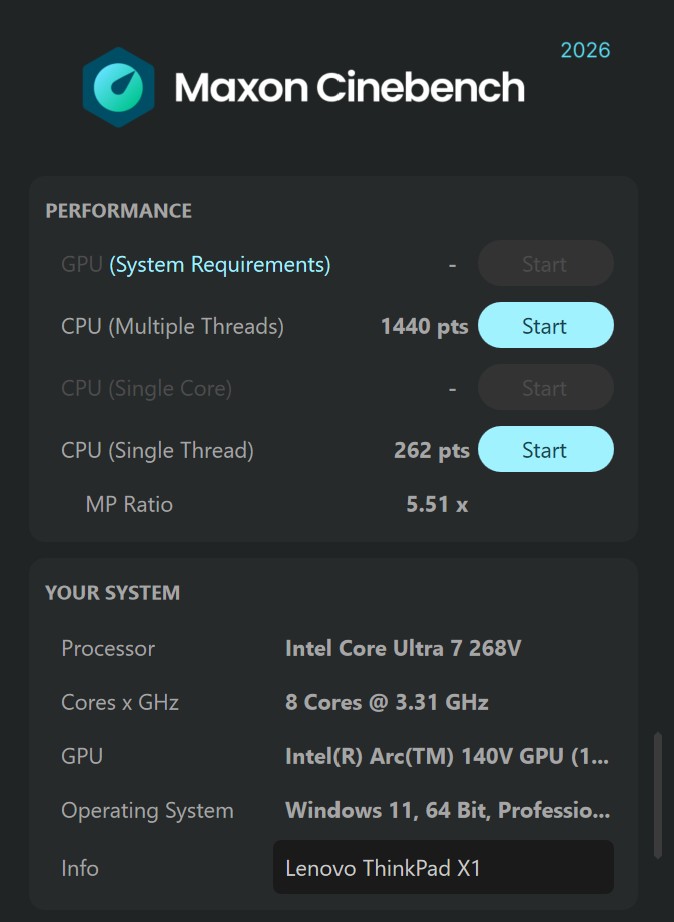
Task: Open the GPU System Requirements link
Action: (x=220, y=265)
